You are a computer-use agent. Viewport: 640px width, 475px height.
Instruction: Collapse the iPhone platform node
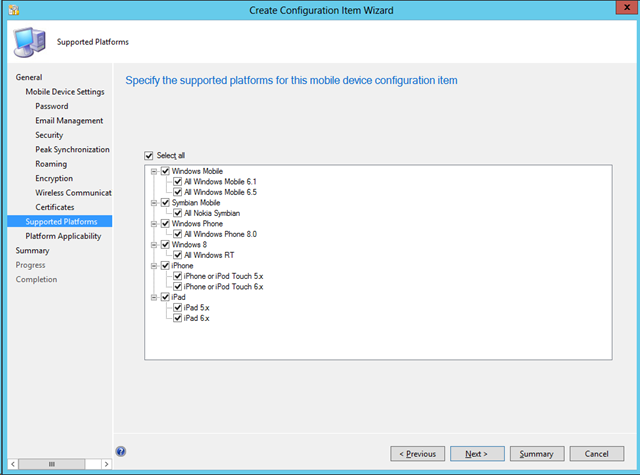pos(154,266)
